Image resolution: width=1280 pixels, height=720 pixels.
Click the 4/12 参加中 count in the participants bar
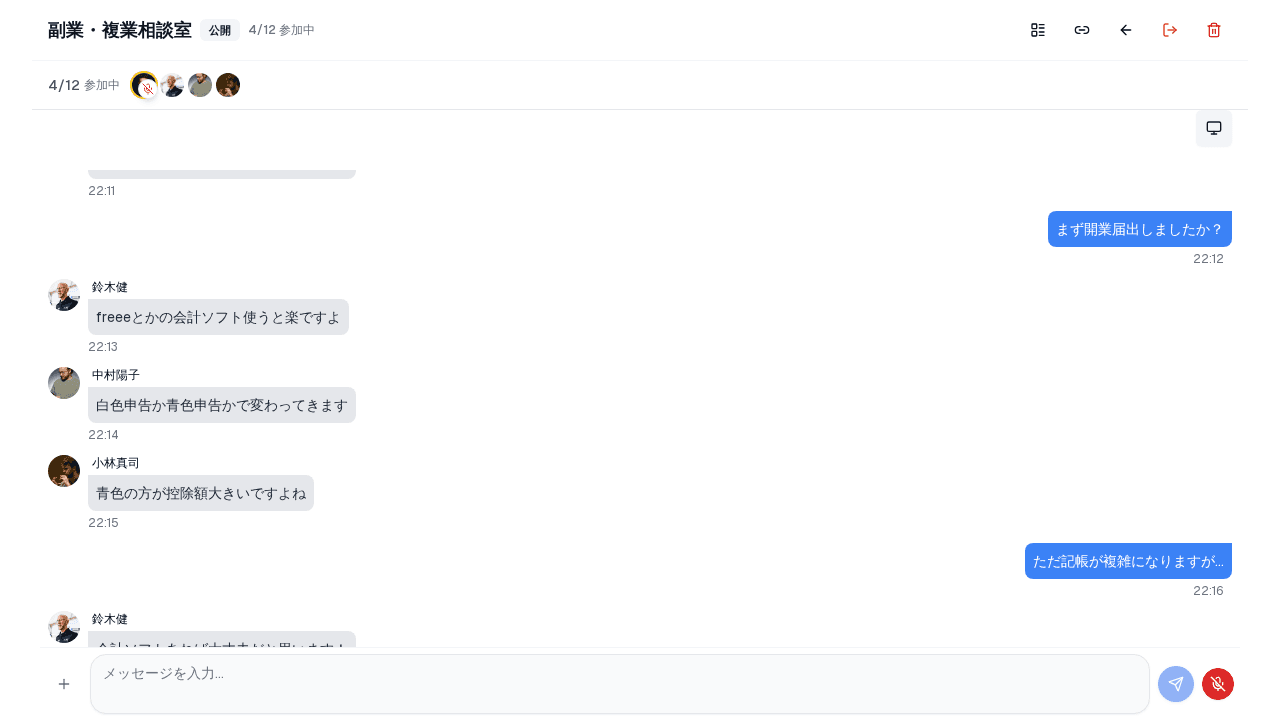pyautogui.click(x=84, y=85)
